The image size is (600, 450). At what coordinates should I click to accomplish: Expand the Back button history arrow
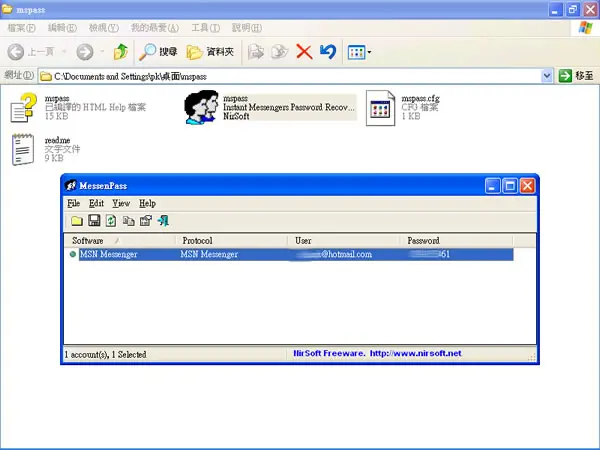64,52
